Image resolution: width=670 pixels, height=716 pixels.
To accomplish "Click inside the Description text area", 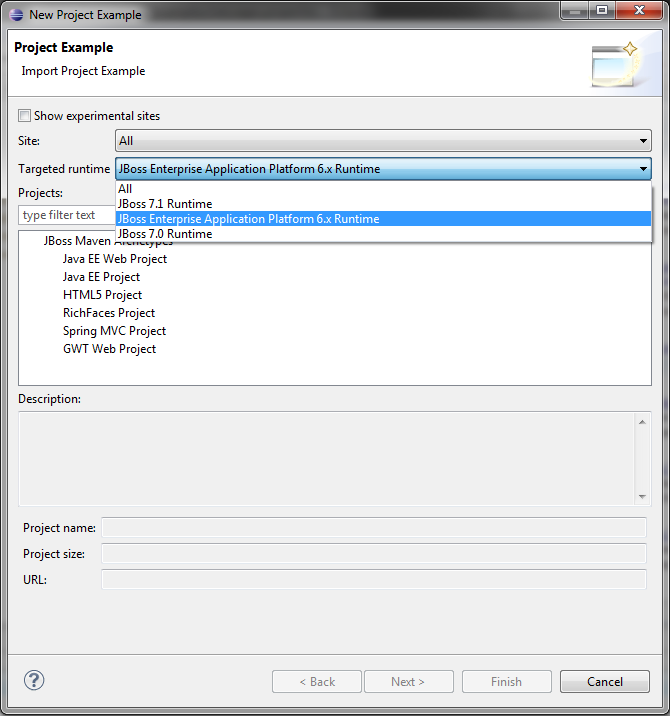I will pyautogui.click(x=327, y=459).
